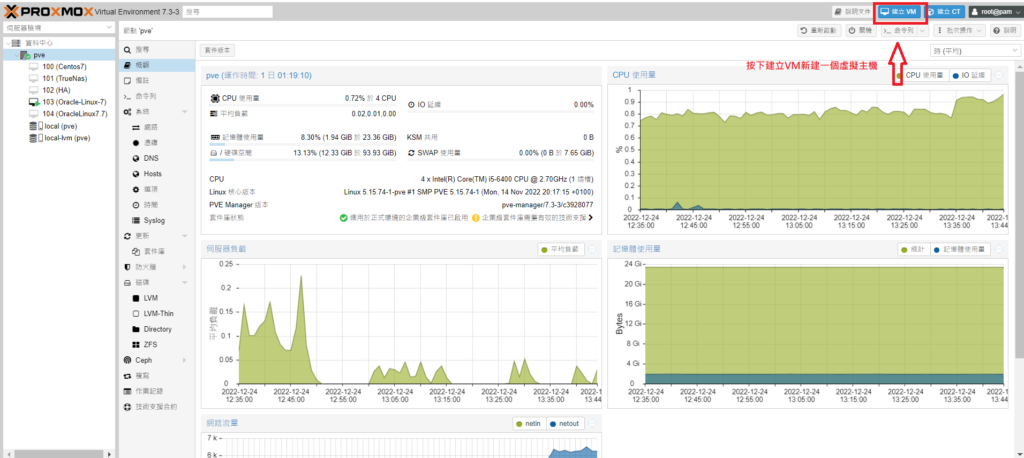Select VM 103 (Oracle-Linux-7) in tree

coord(72,102)
